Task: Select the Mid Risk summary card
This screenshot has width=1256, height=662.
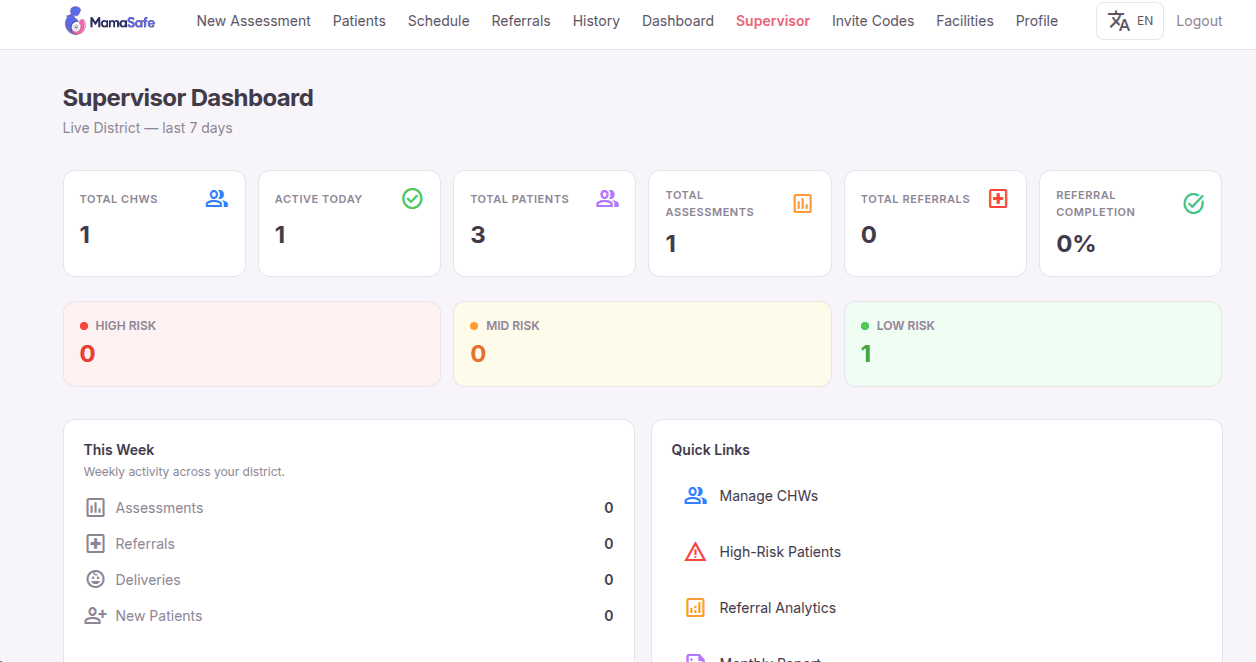Action: pos(642,344)
